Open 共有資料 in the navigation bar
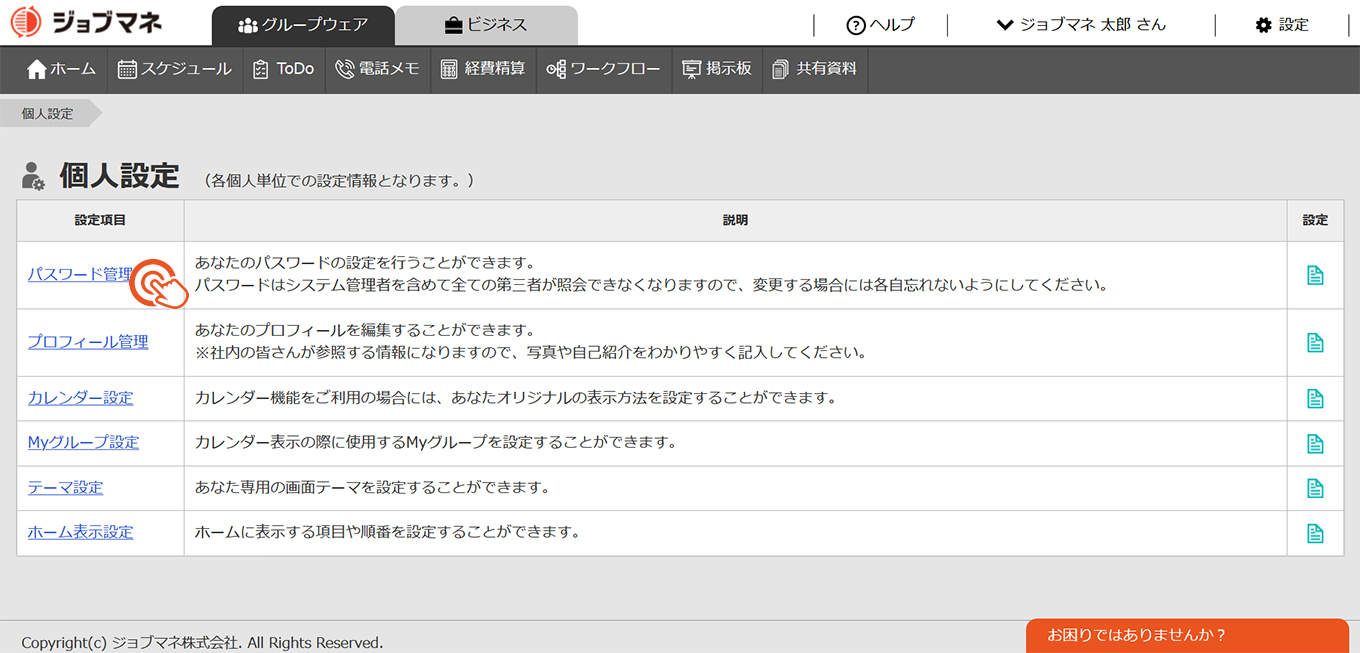1360x653 pixels. tap(815, 69)
